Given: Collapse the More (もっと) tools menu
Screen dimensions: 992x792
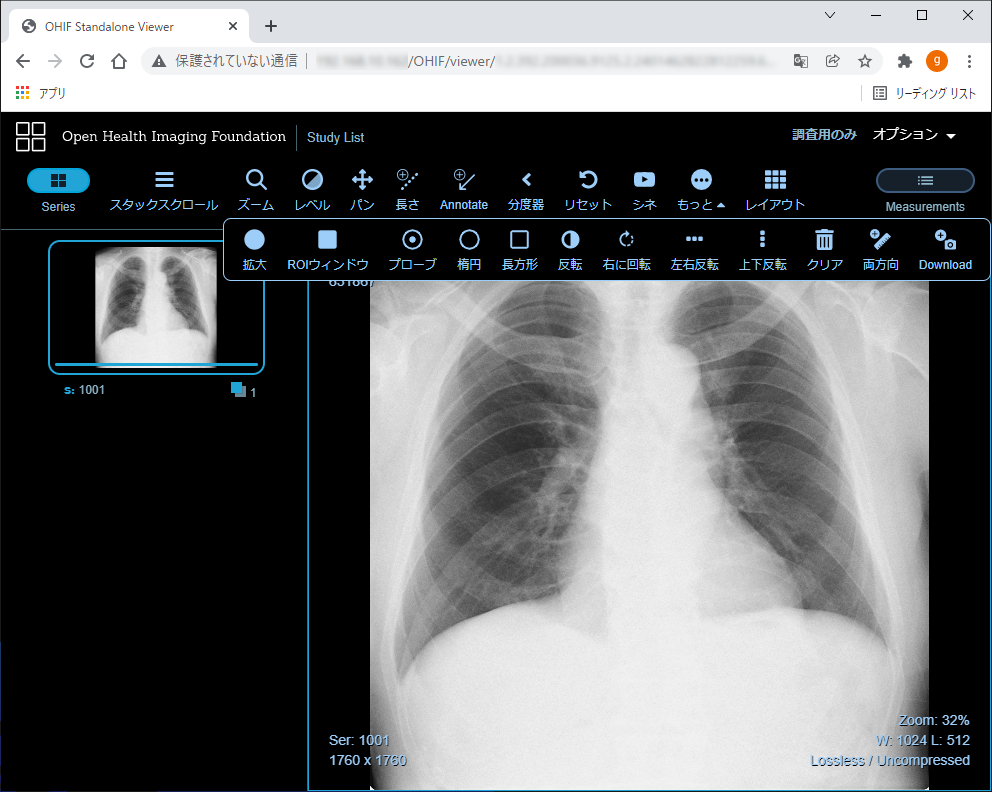Looking at the screenshot, I should (701, 190).
